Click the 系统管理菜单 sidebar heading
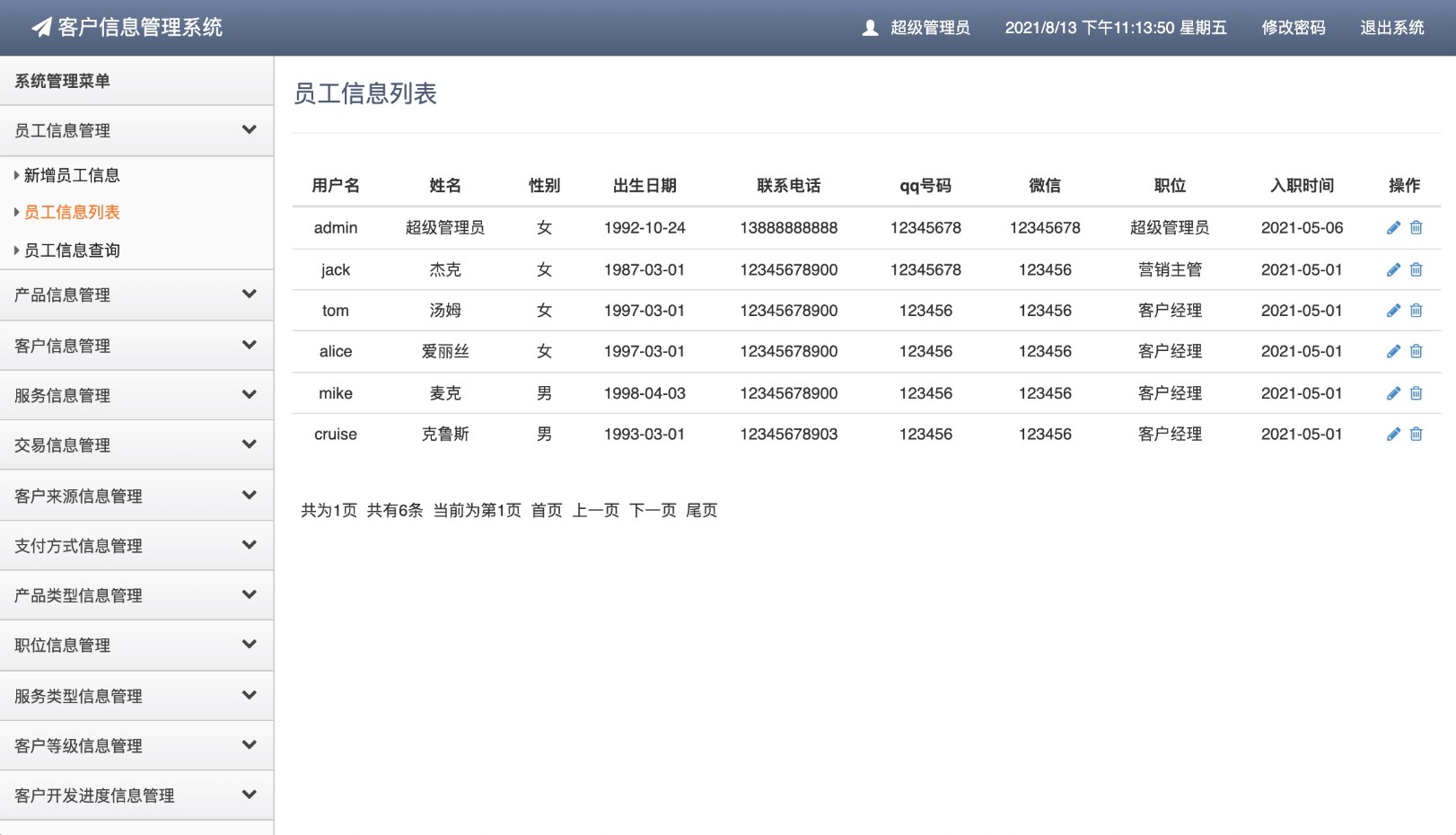Screen dimensions: 1456x835 coord(62,81)
